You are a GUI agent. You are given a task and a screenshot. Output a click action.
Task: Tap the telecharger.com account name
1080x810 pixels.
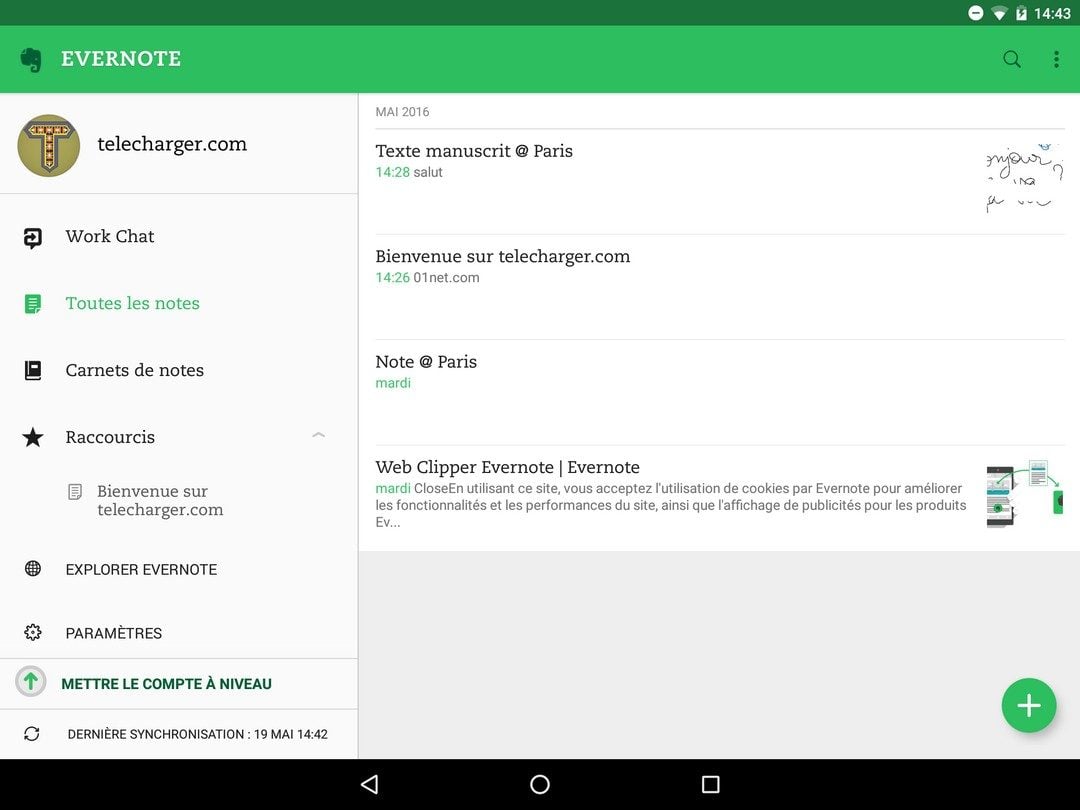(172, 144)
